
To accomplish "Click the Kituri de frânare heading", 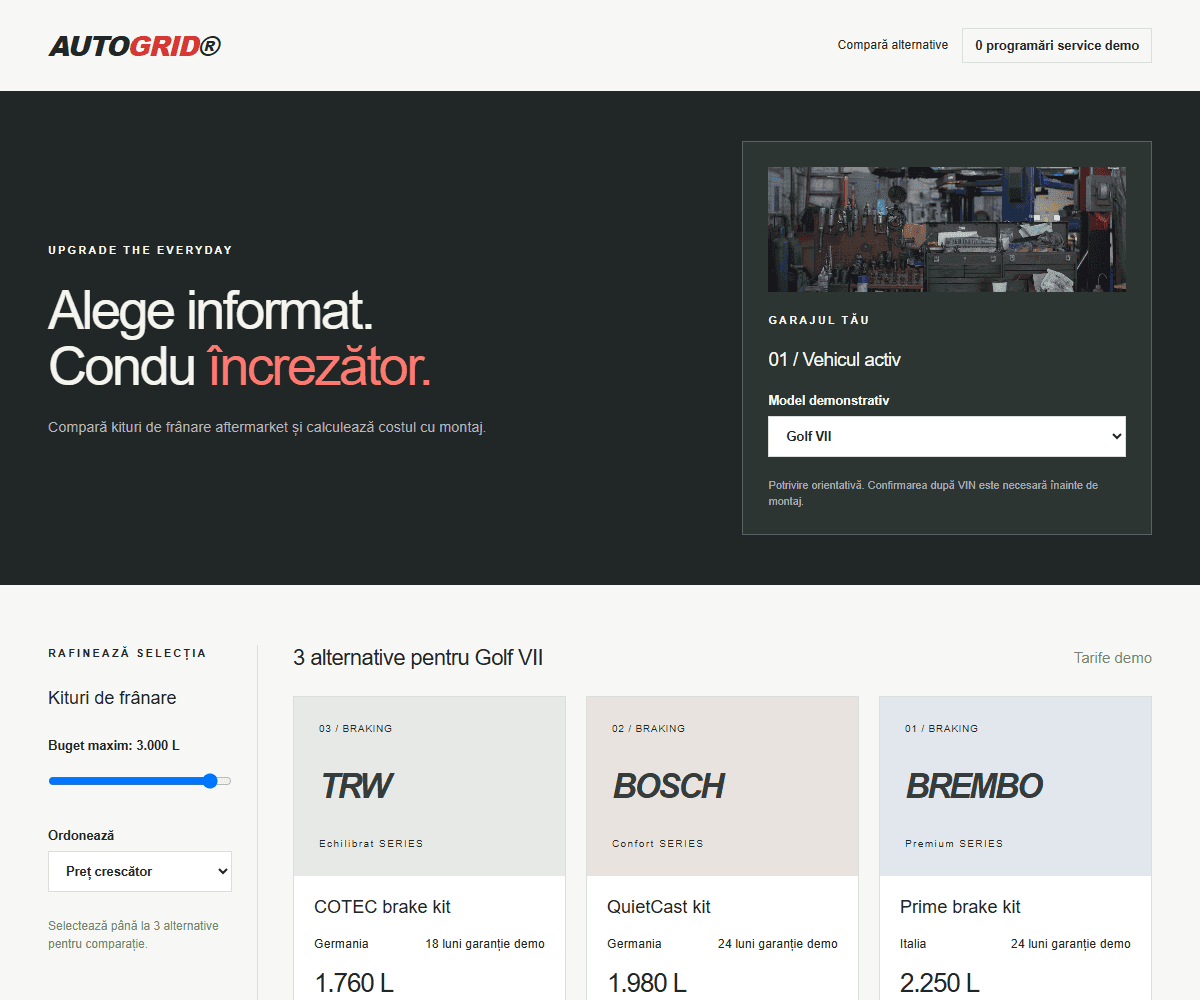I will (x=112, y=698).
